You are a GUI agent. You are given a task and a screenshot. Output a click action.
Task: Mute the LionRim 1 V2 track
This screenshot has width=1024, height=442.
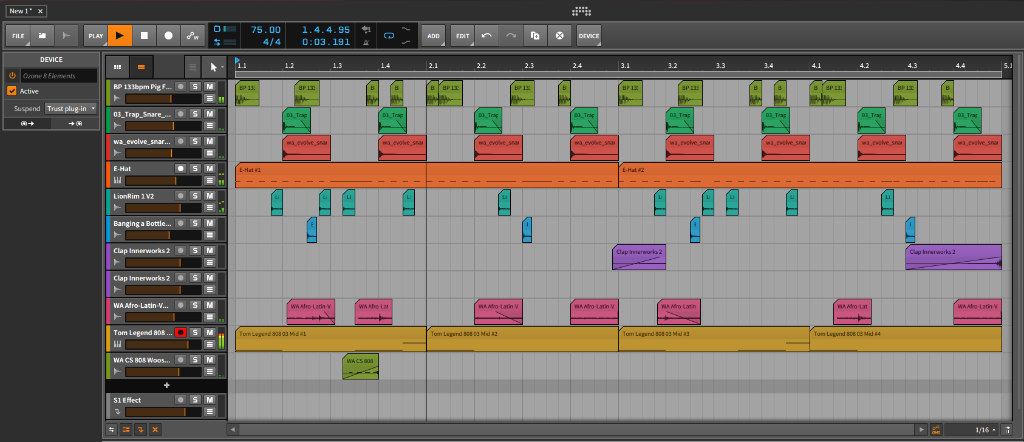tap(210, 196)
